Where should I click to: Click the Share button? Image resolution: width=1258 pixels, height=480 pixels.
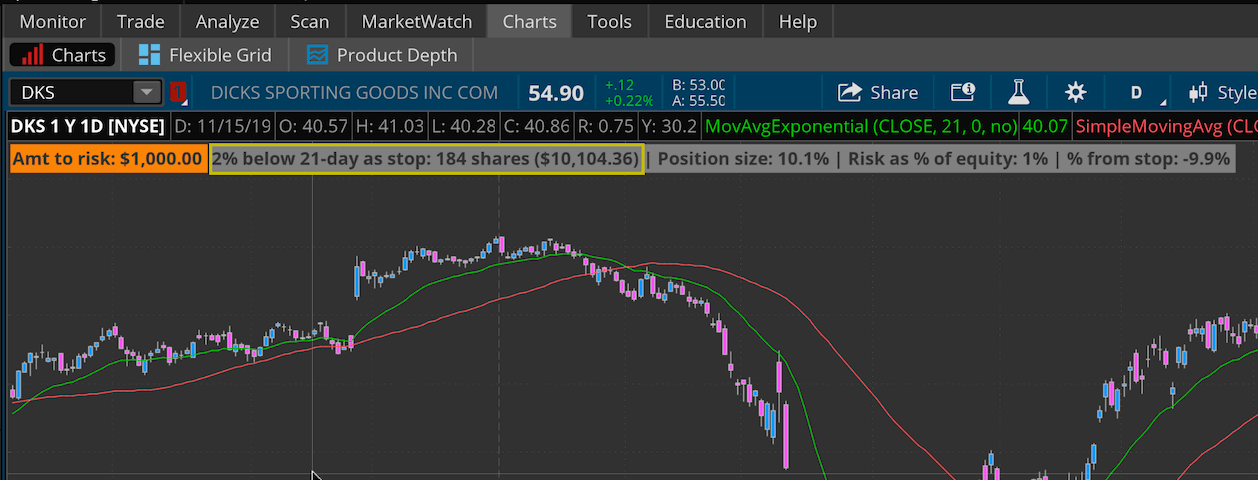tap(877, 92)
